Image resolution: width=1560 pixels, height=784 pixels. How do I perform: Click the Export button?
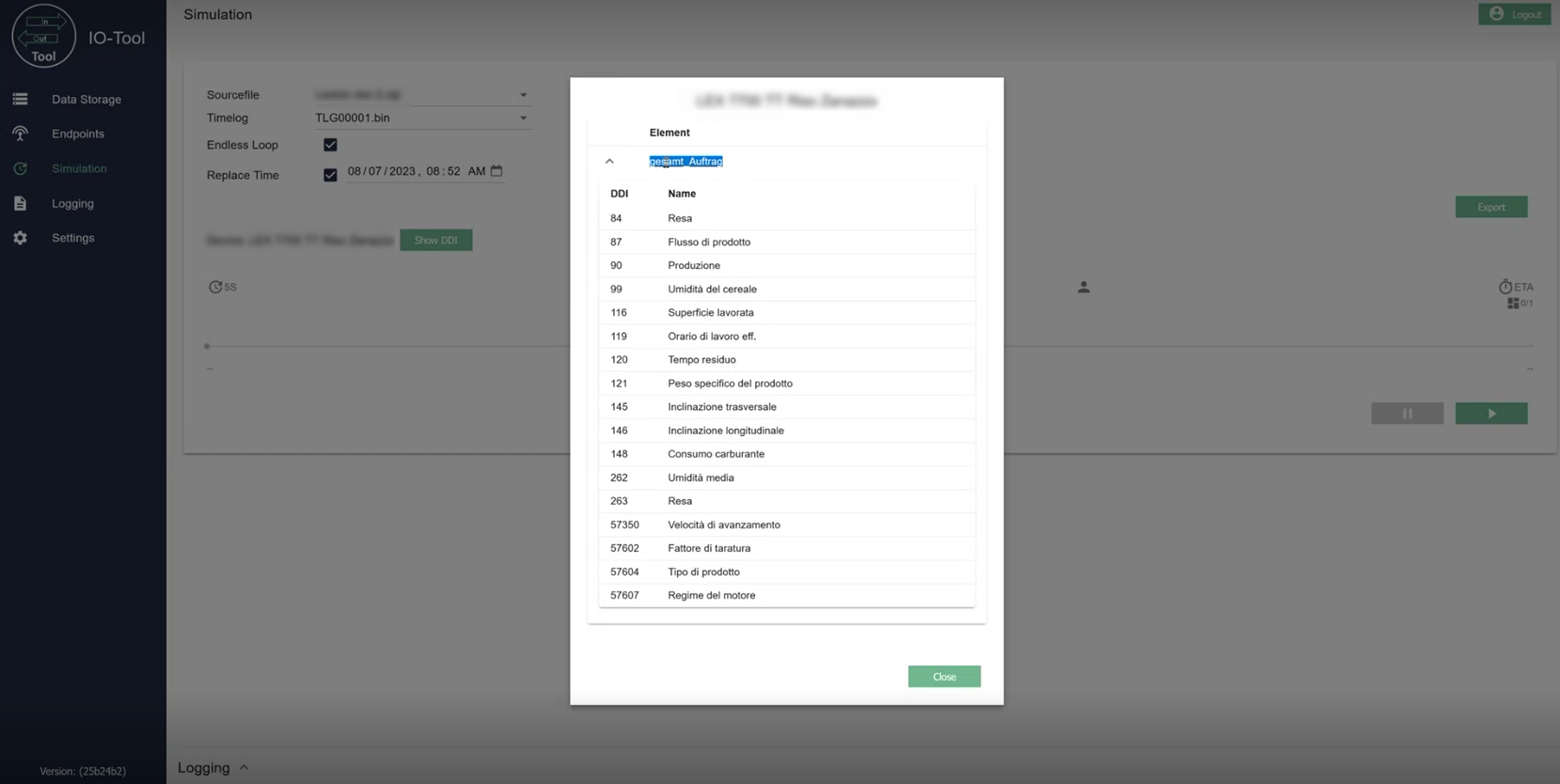(1491, 207)
